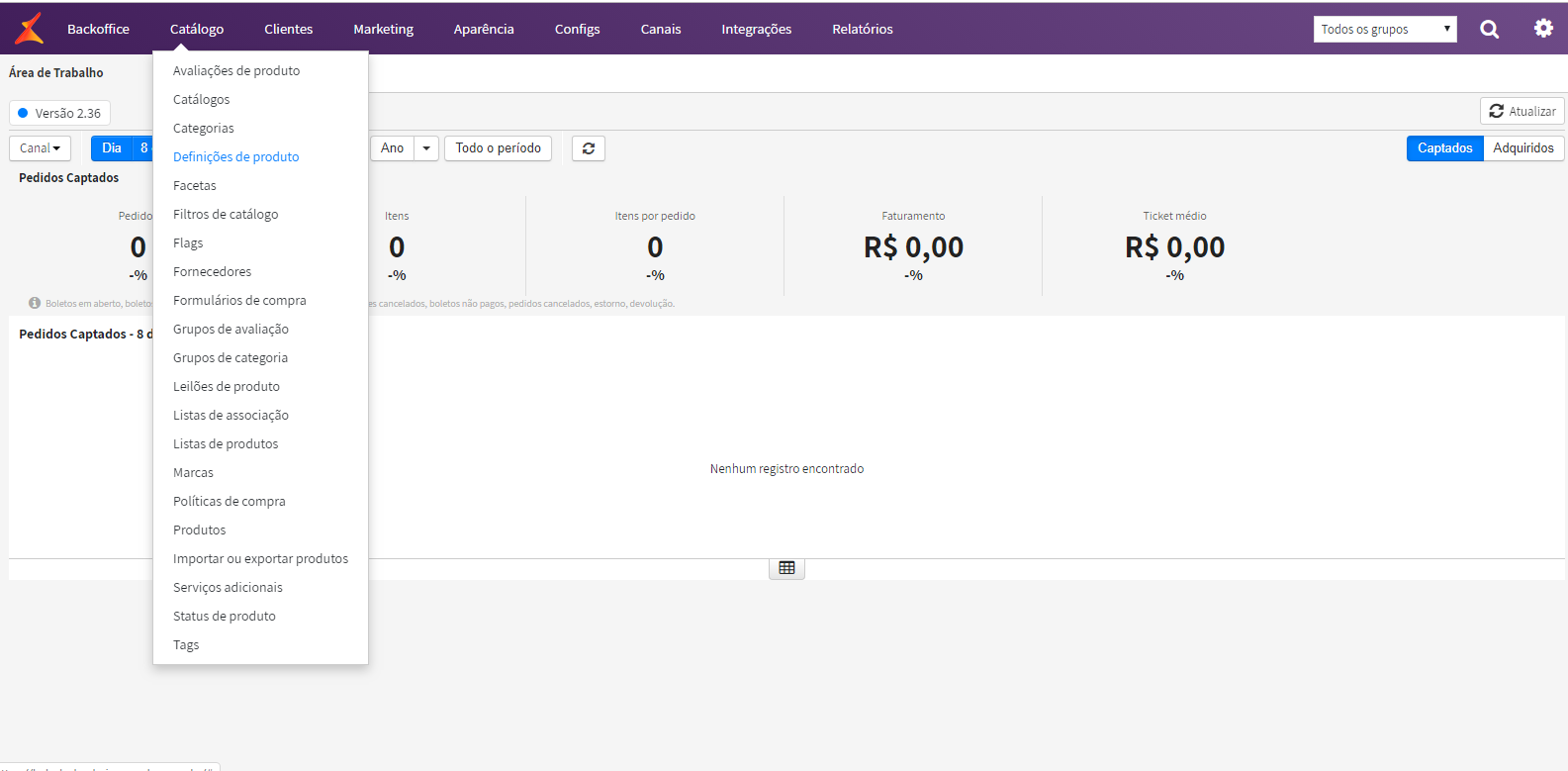Image resolution: width=1568 pixels, height=771 pixels.
Task: Select the Dia period toggle
Action: click(x=112, y=148)
